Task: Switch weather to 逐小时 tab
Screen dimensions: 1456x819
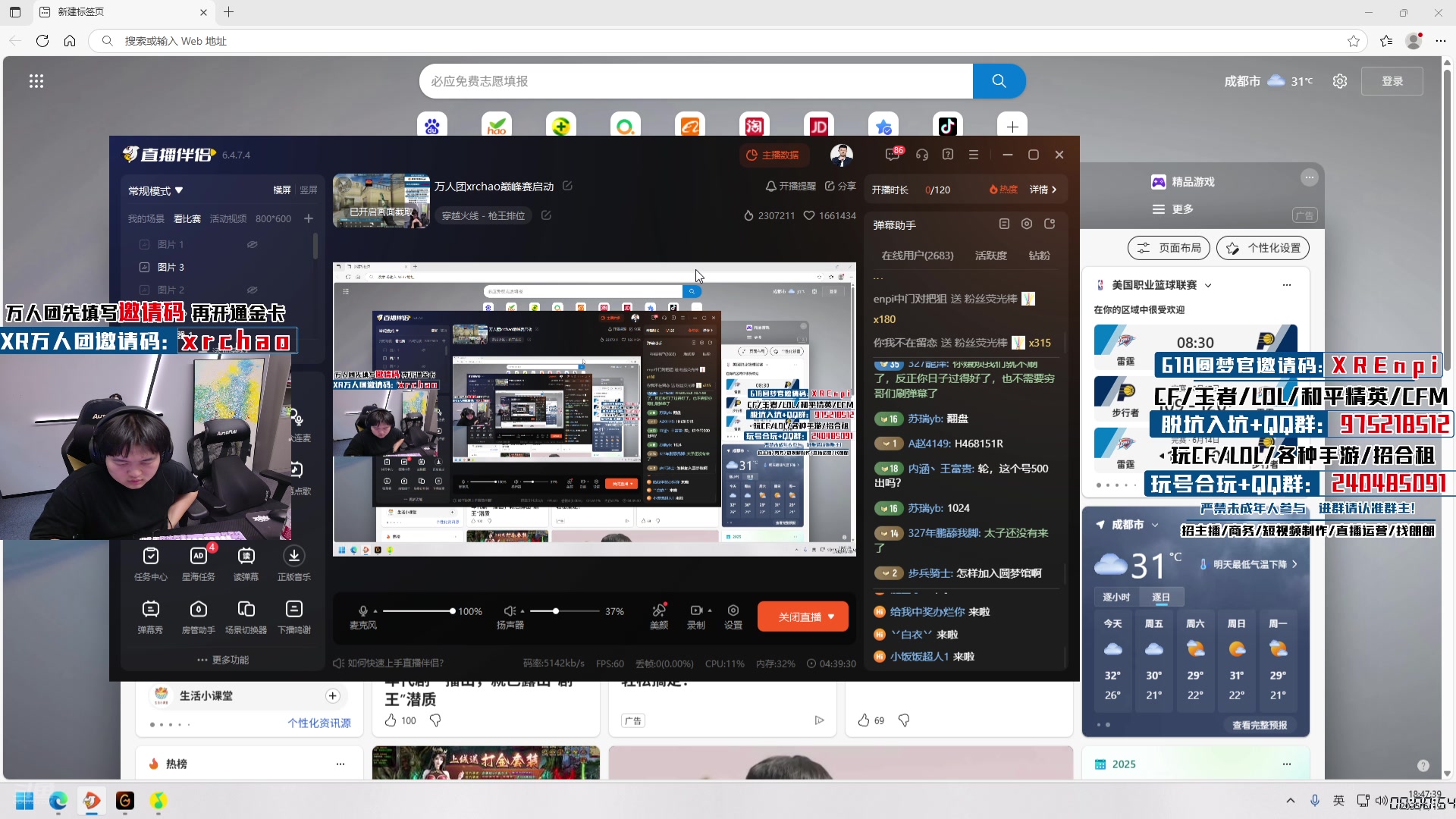Action: point(1116,597)
